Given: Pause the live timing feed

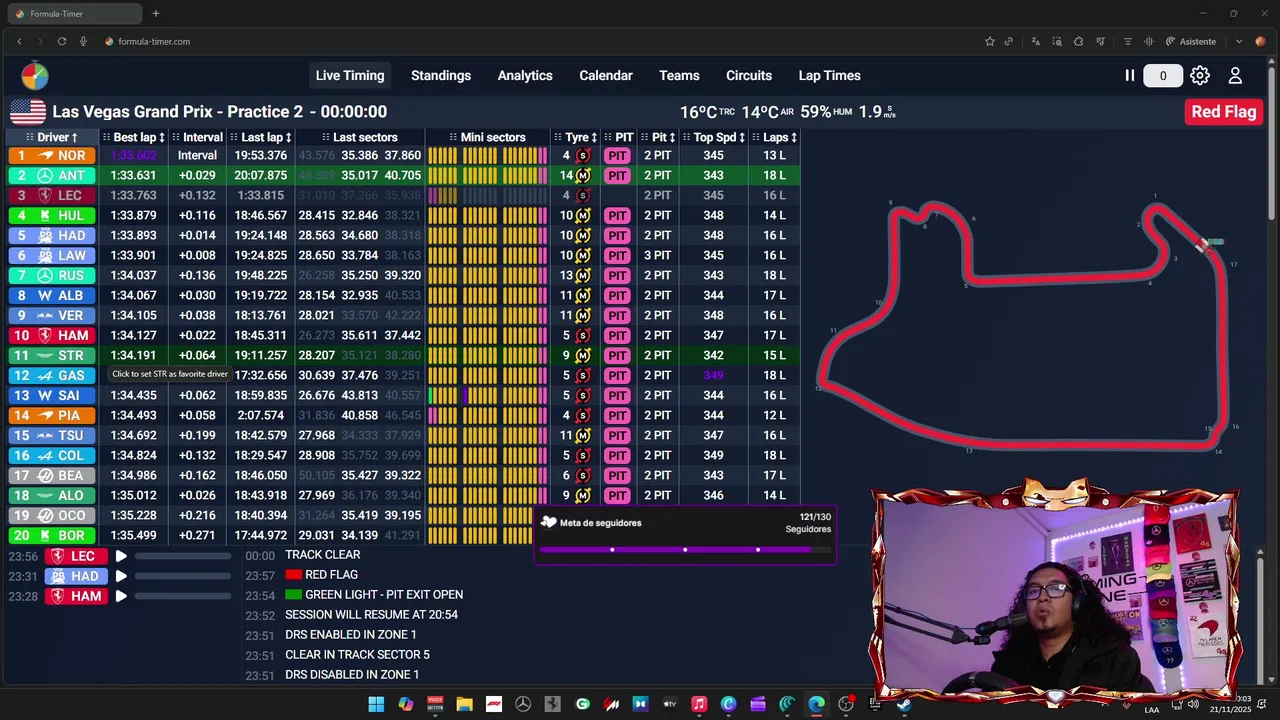Looking at the screenshot, I should [1130, 75].
